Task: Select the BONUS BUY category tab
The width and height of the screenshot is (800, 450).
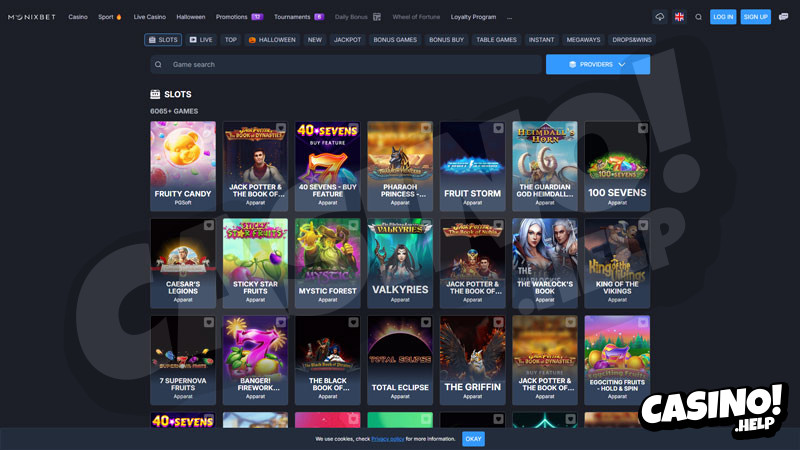Action: coord(446,40)
